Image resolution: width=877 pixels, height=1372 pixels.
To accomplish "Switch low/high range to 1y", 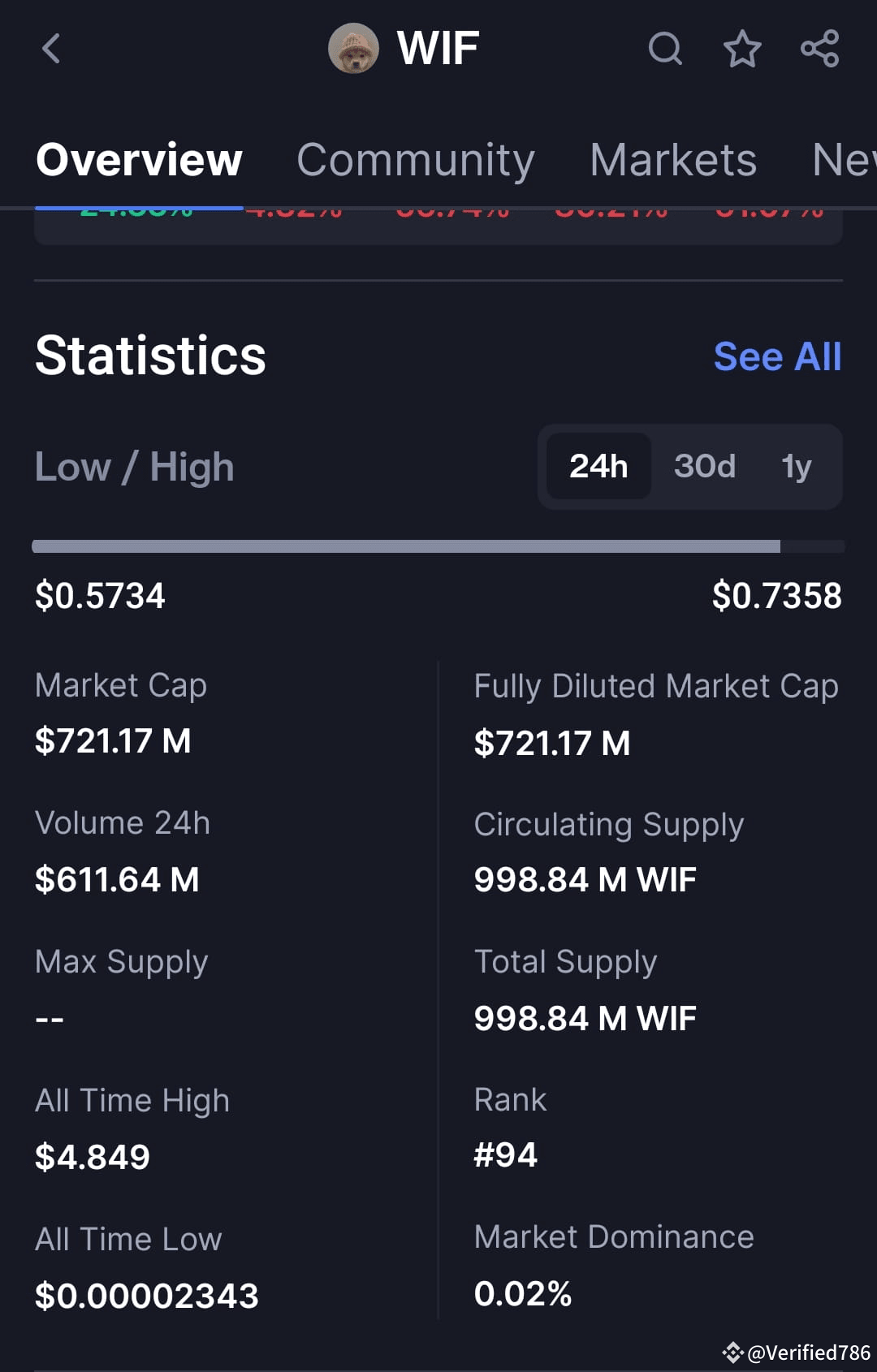I will click(x=796, y=466).
